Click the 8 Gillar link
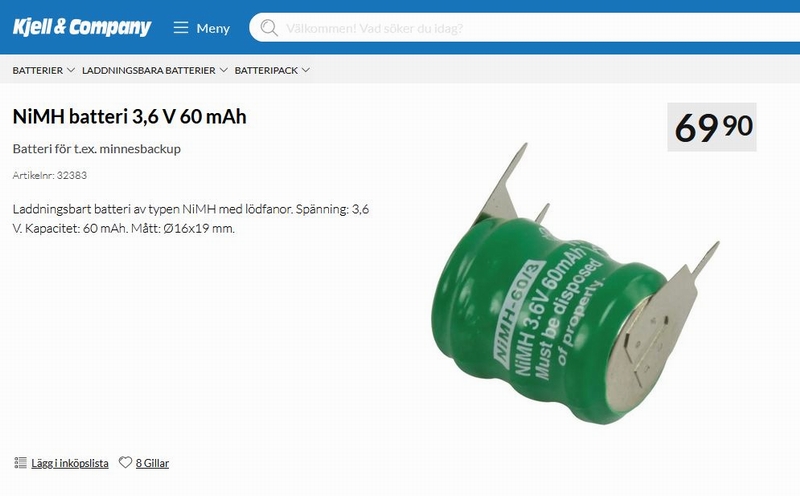Image resolution: width=800 pixels, height=496 pixels. click(x=152, y=463)
